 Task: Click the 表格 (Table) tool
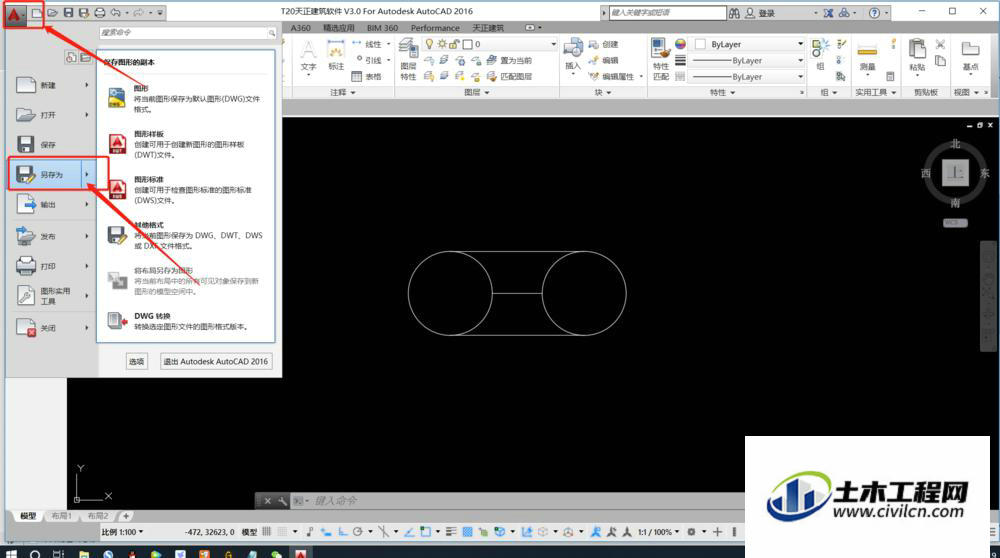[367, 77]
